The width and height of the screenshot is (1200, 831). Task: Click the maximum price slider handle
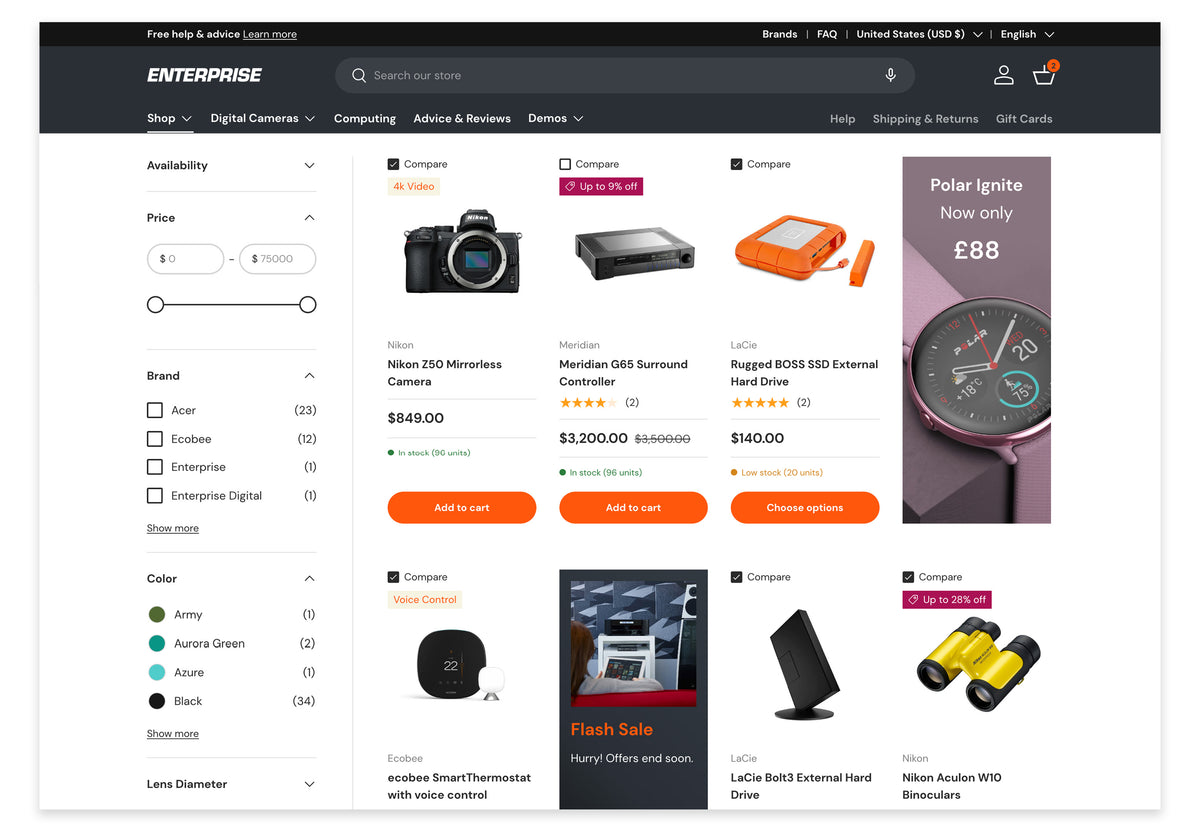(x=308, y=305)
